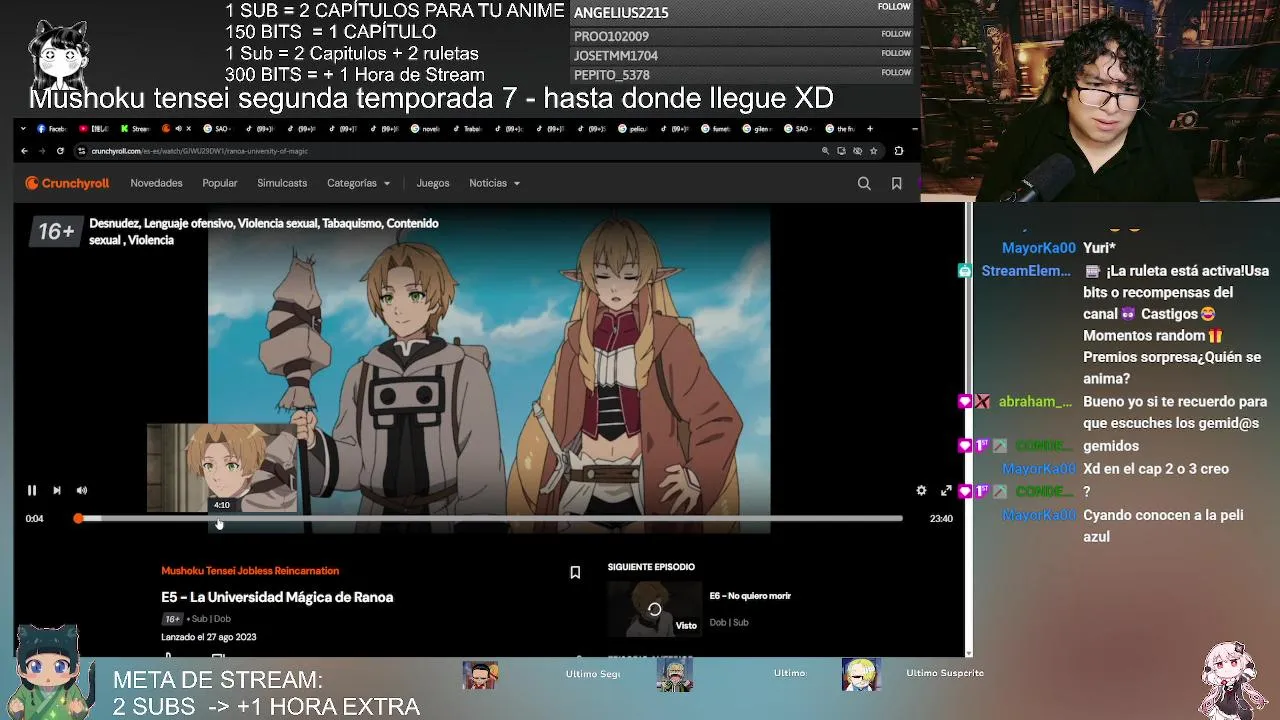Viewport: 1280px width, 720px height.
Task: Click the 'SIGUIENTE EPISODIO' heading
Action: 651,567
